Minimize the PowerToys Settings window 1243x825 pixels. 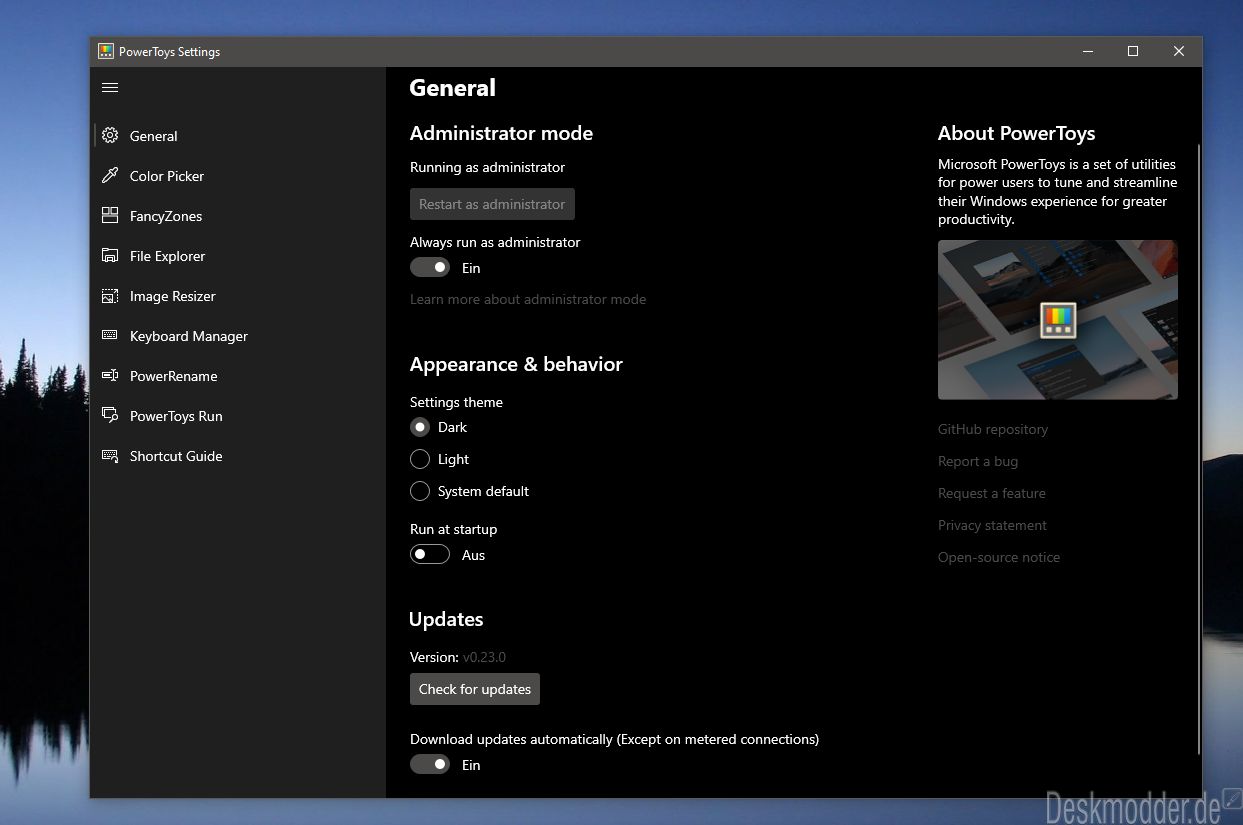tap(1087, 52)
